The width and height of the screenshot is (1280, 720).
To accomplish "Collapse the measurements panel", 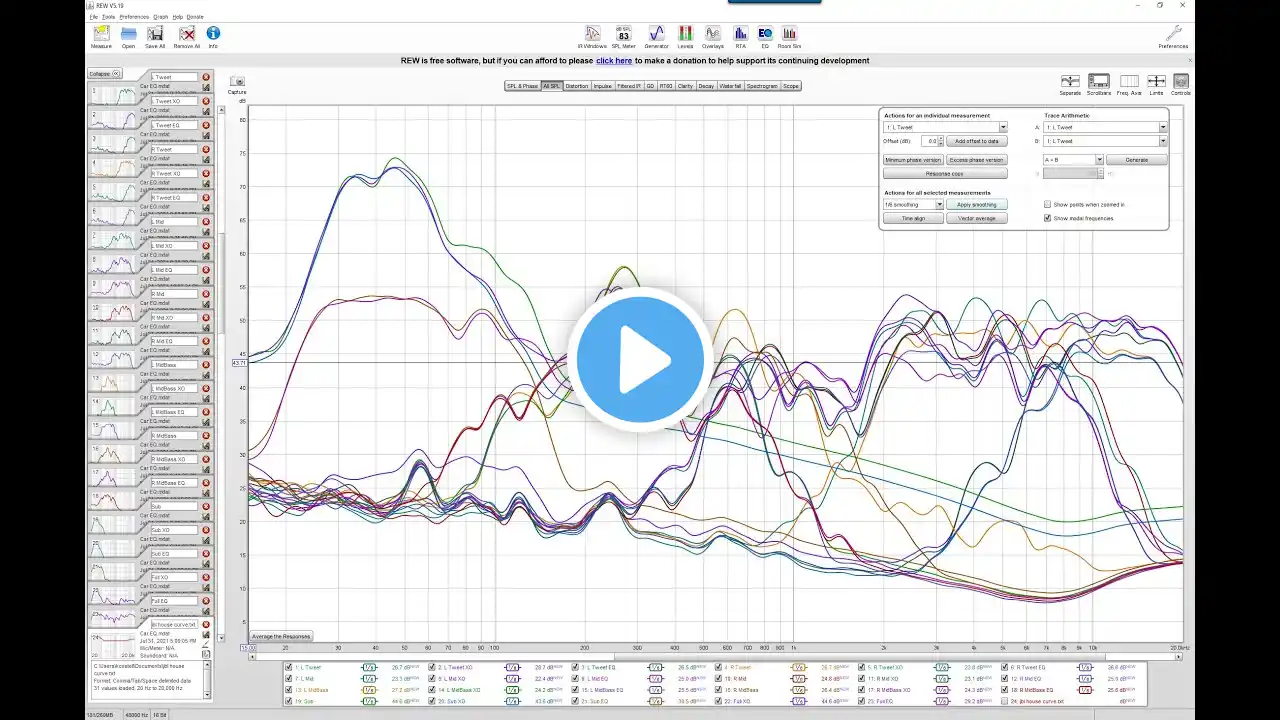I will [x=104, y=74].
